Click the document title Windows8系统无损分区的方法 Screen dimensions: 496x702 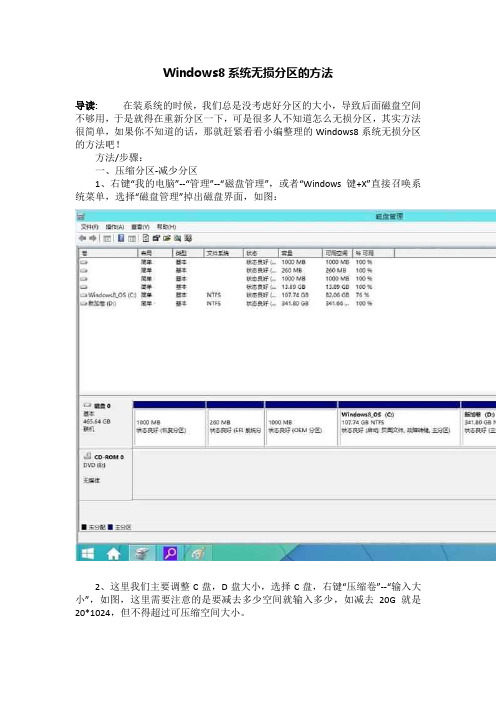248,73
